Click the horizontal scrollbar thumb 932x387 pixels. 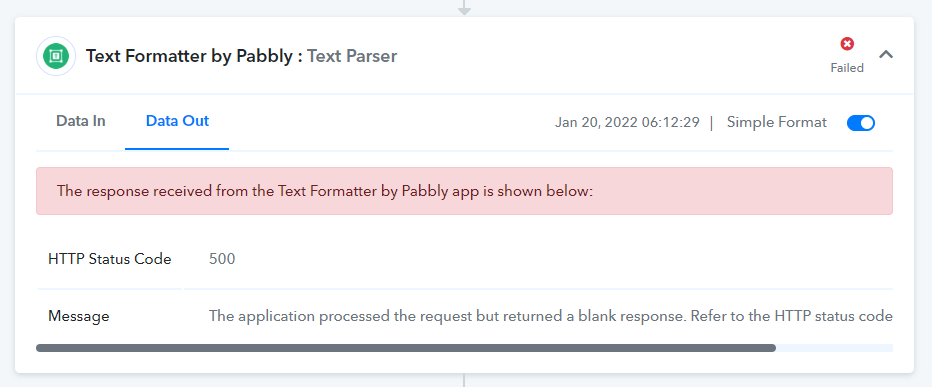click(406, 348)
